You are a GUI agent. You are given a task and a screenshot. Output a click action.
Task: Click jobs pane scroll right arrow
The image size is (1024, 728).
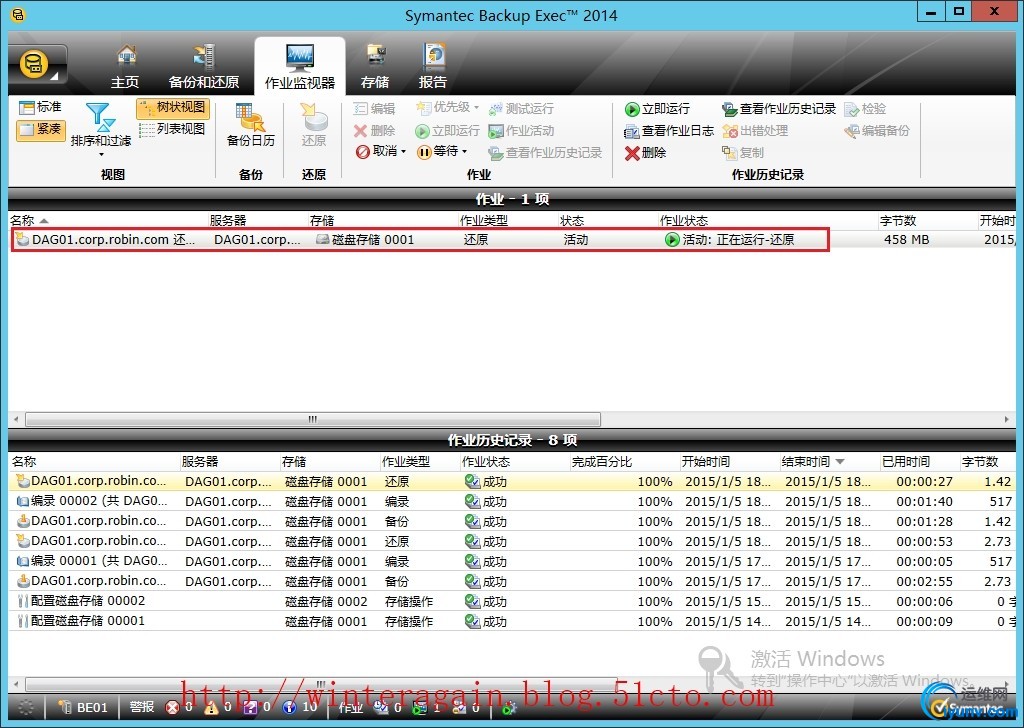pyautogui.click(x=1007, y=419)
